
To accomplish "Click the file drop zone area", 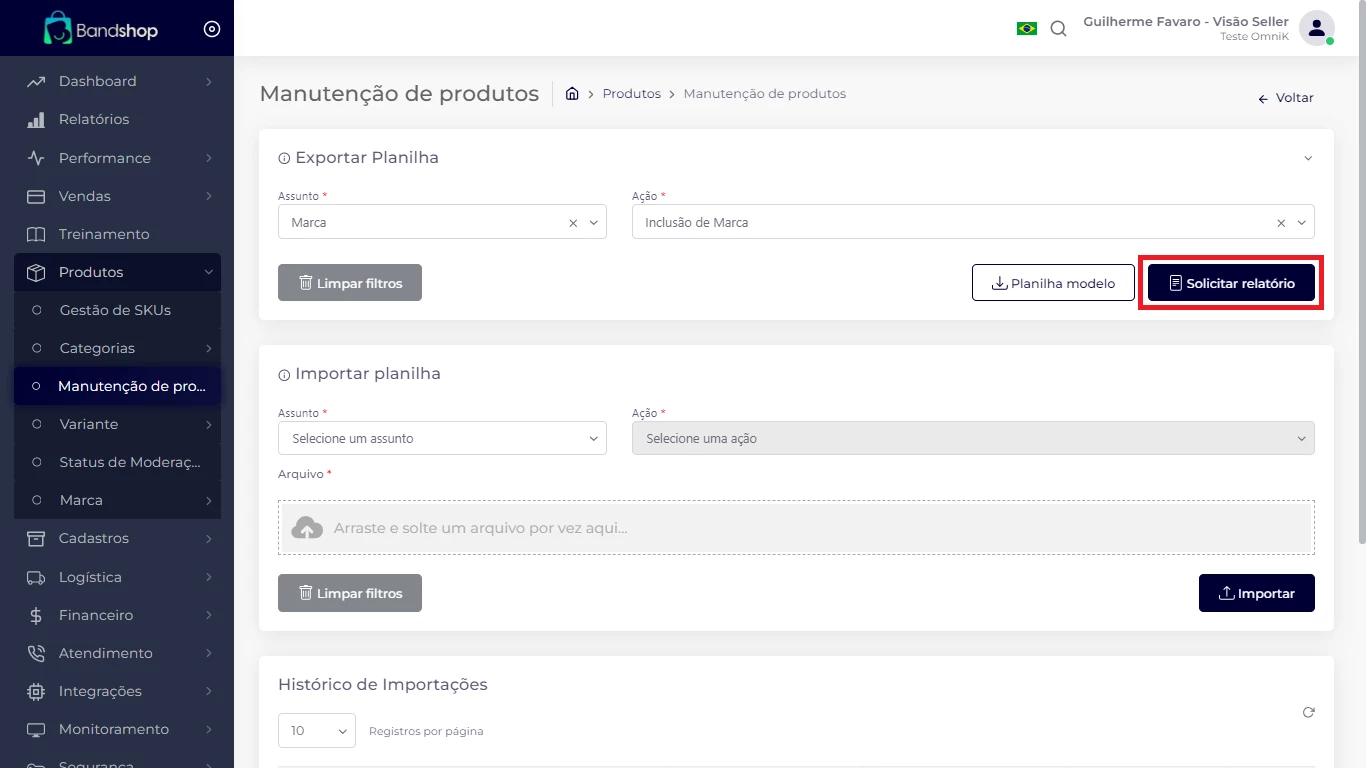I will (x=796, y=528).
